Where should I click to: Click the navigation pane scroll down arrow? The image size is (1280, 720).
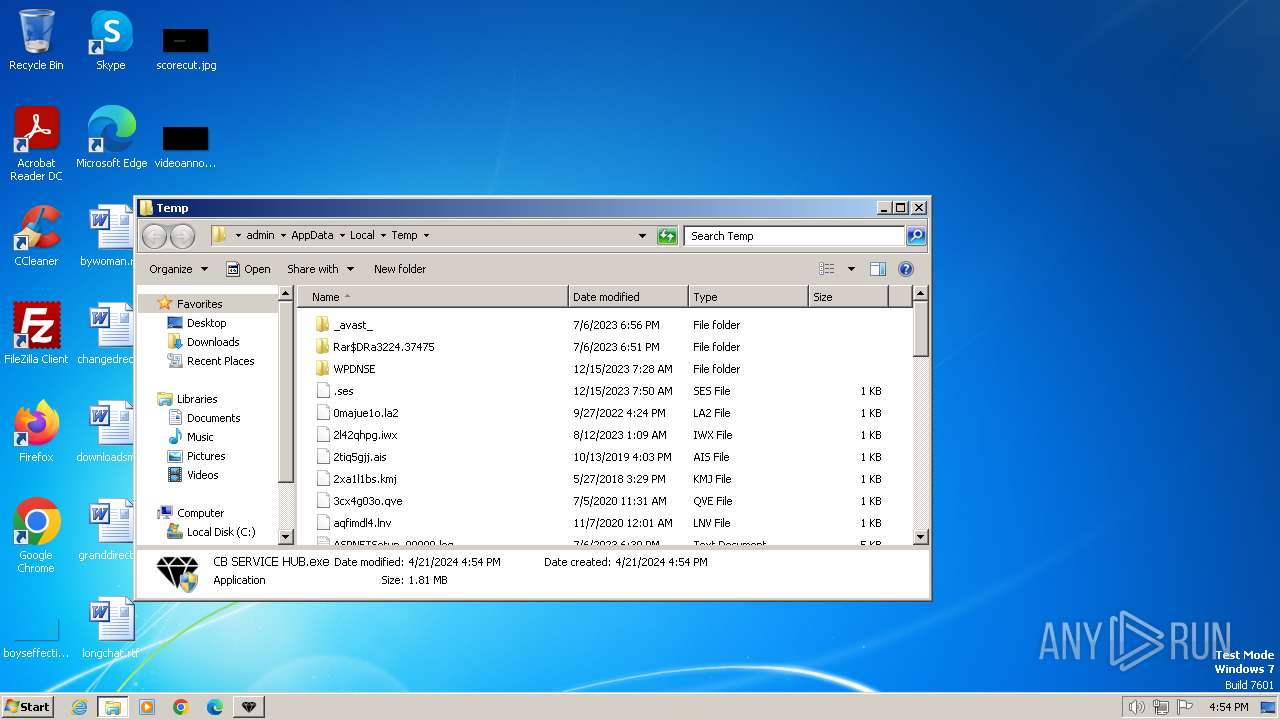pos(286,537)
